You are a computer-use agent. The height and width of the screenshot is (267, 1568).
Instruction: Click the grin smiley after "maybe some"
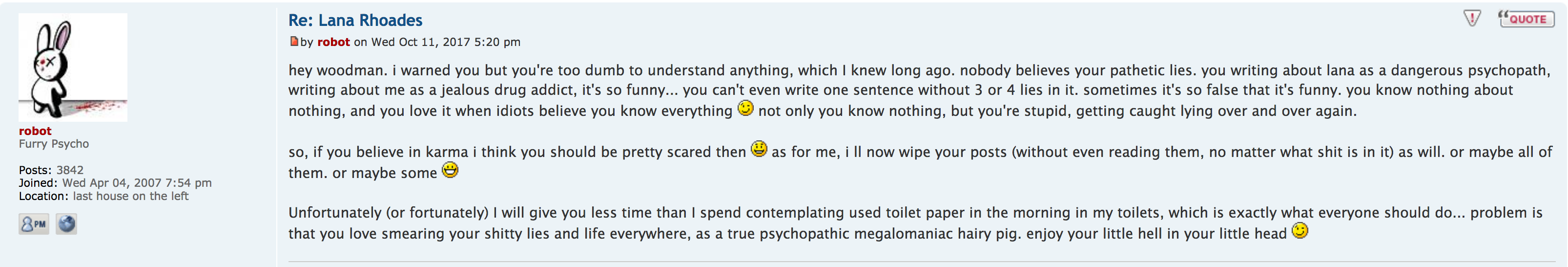450,170
